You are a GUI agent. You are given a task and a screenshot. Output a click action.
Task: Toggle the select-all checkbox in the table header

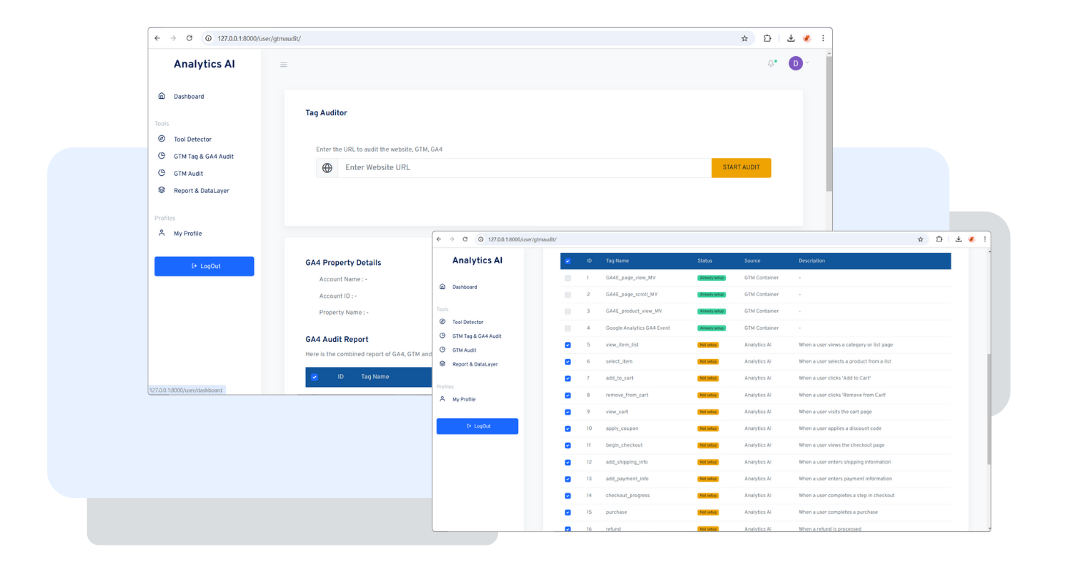click(x=568, y=261)
